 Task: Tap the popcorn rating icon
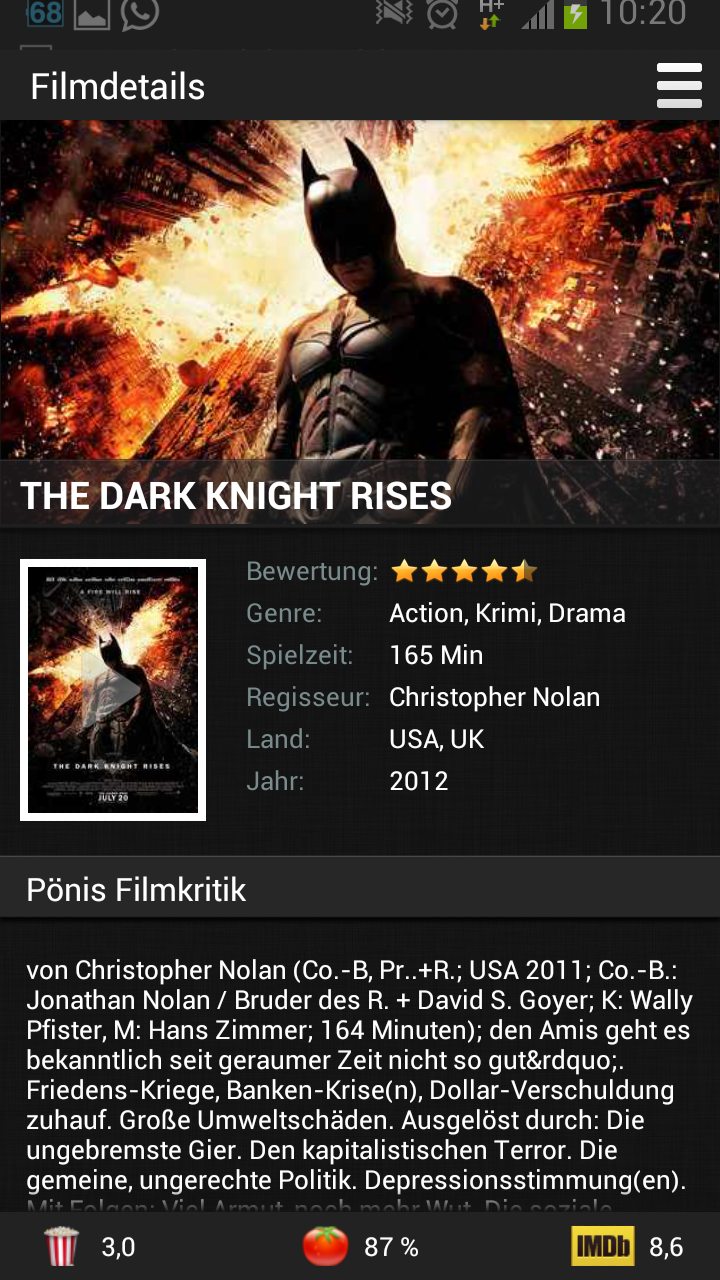pos(61,1247)
